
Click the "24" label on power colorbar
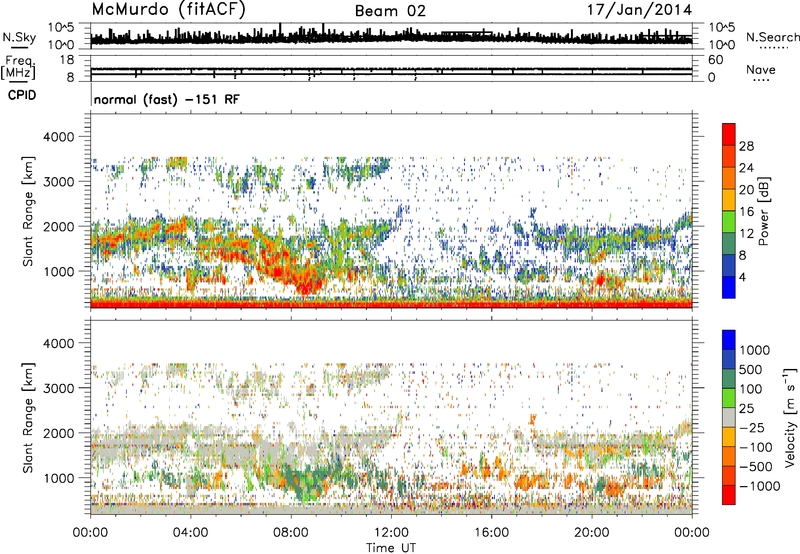click(x=746, y=168)
